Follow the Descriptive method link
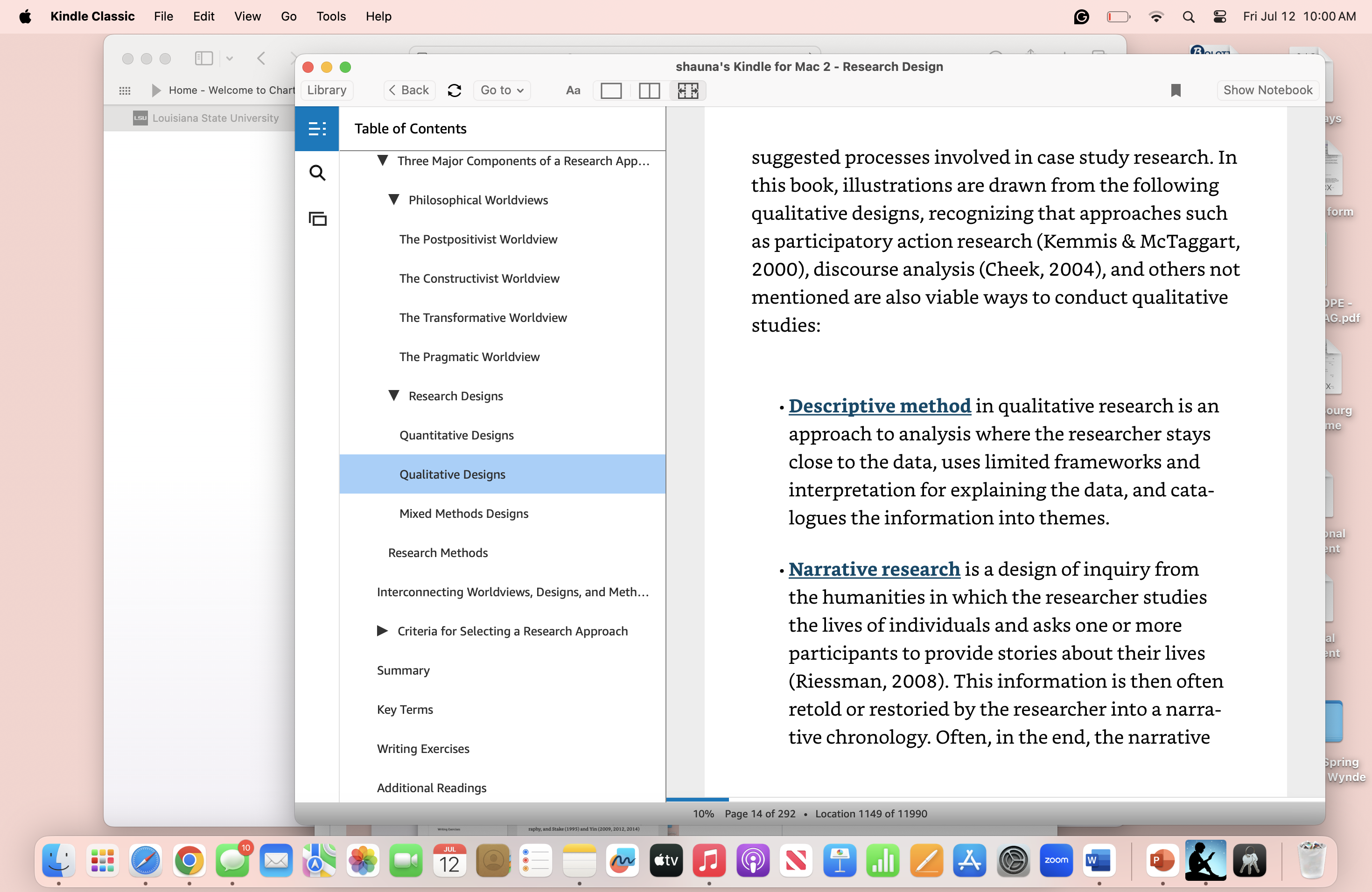The image size is (1372, 892). pyautogui.click(x=880, y=406)
